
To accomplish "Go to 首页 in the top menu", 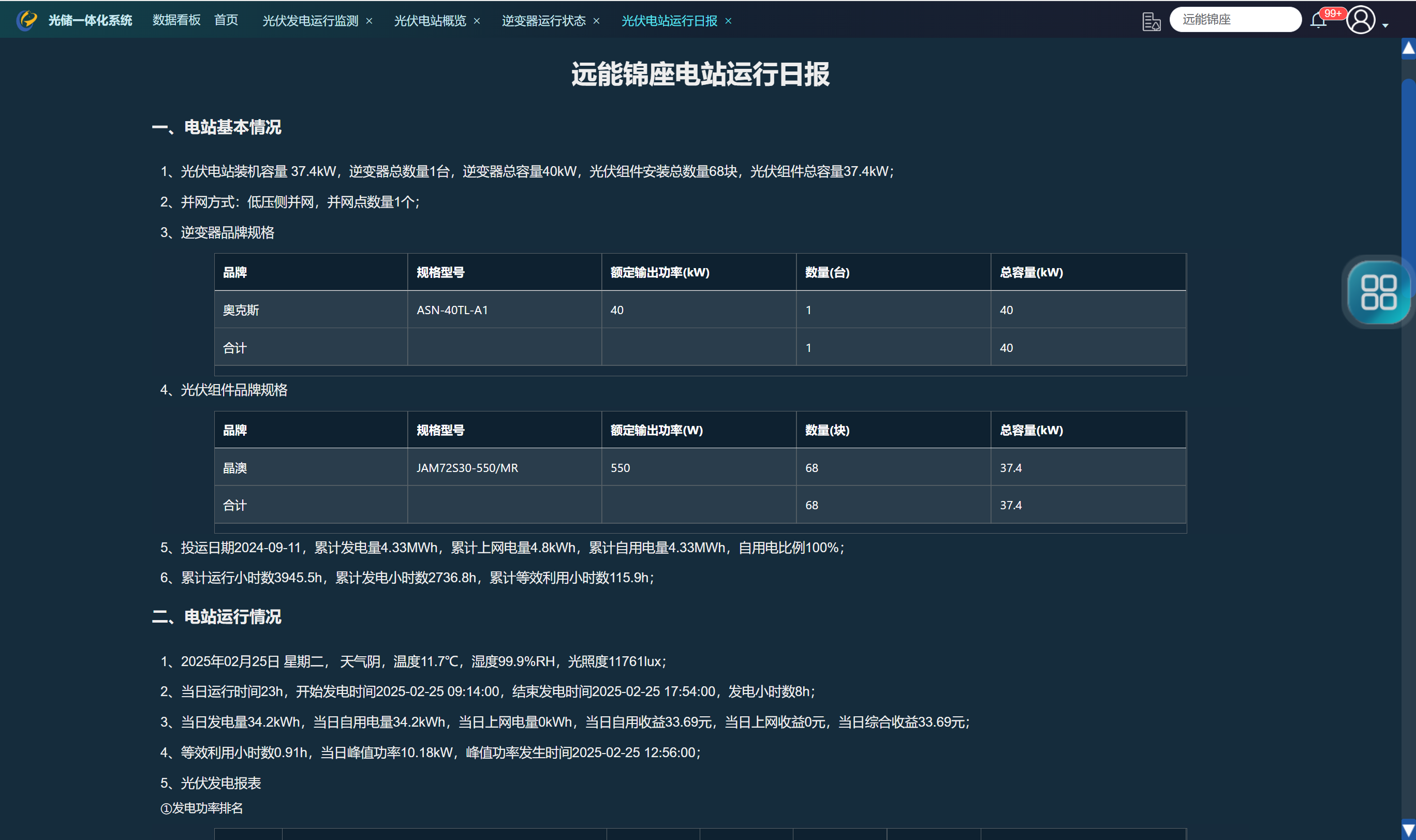I will (x=226, y=20).
